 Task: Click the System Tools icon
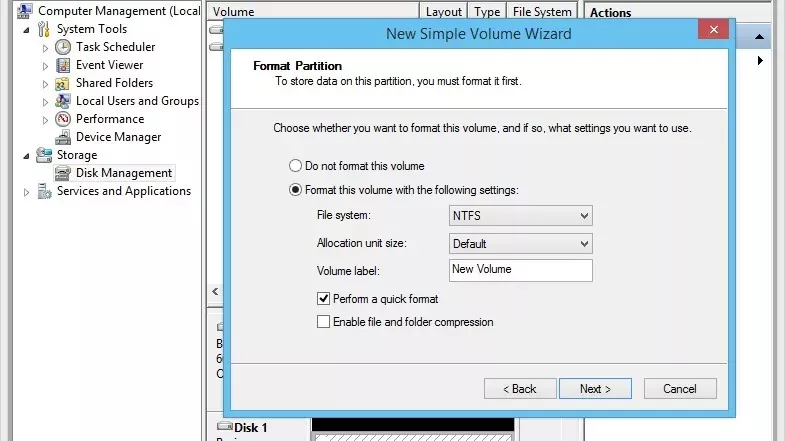tap(44, 29)
